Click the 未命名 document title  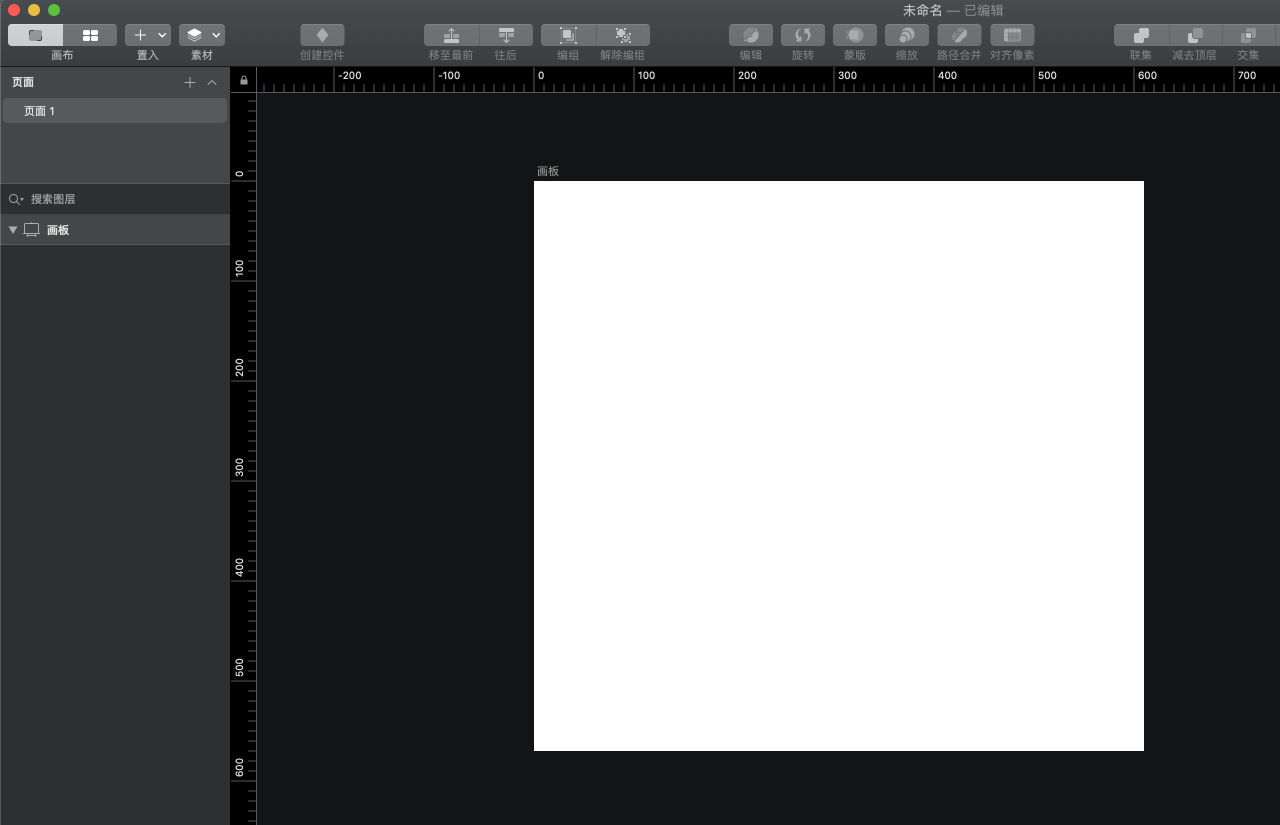tap(923, 10)
